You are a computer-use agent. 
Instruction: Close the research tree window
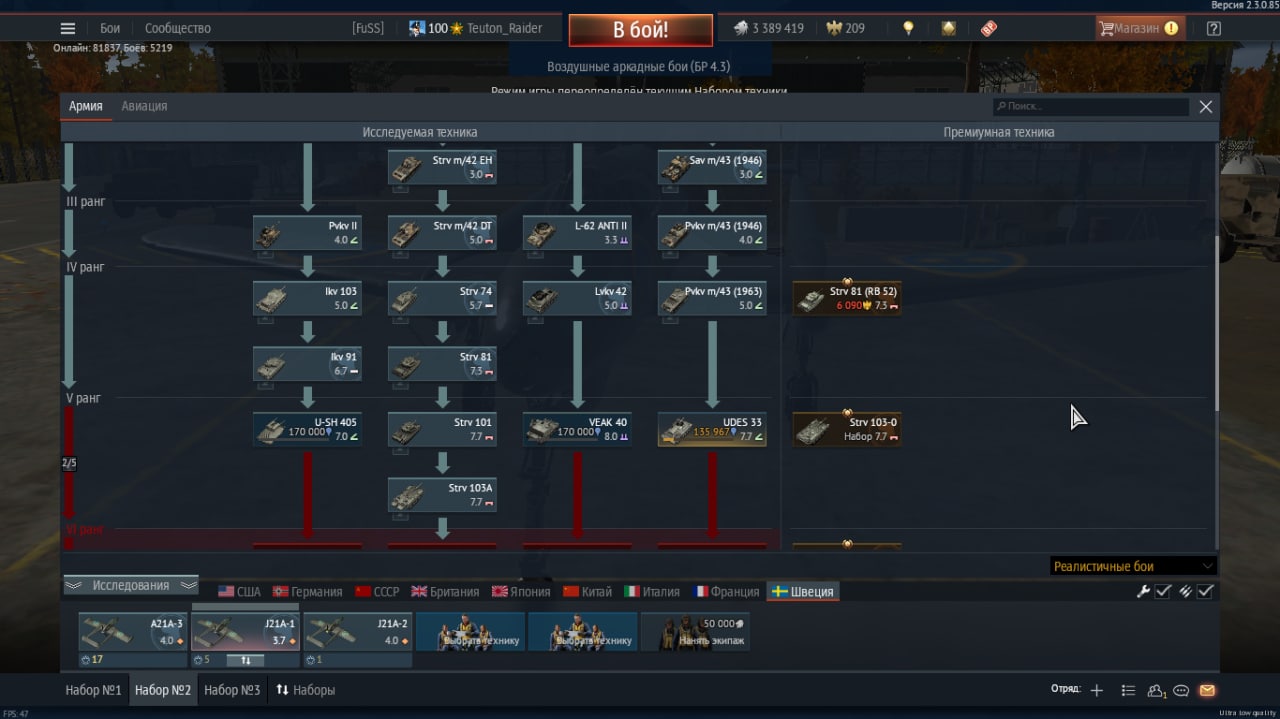1206,106
